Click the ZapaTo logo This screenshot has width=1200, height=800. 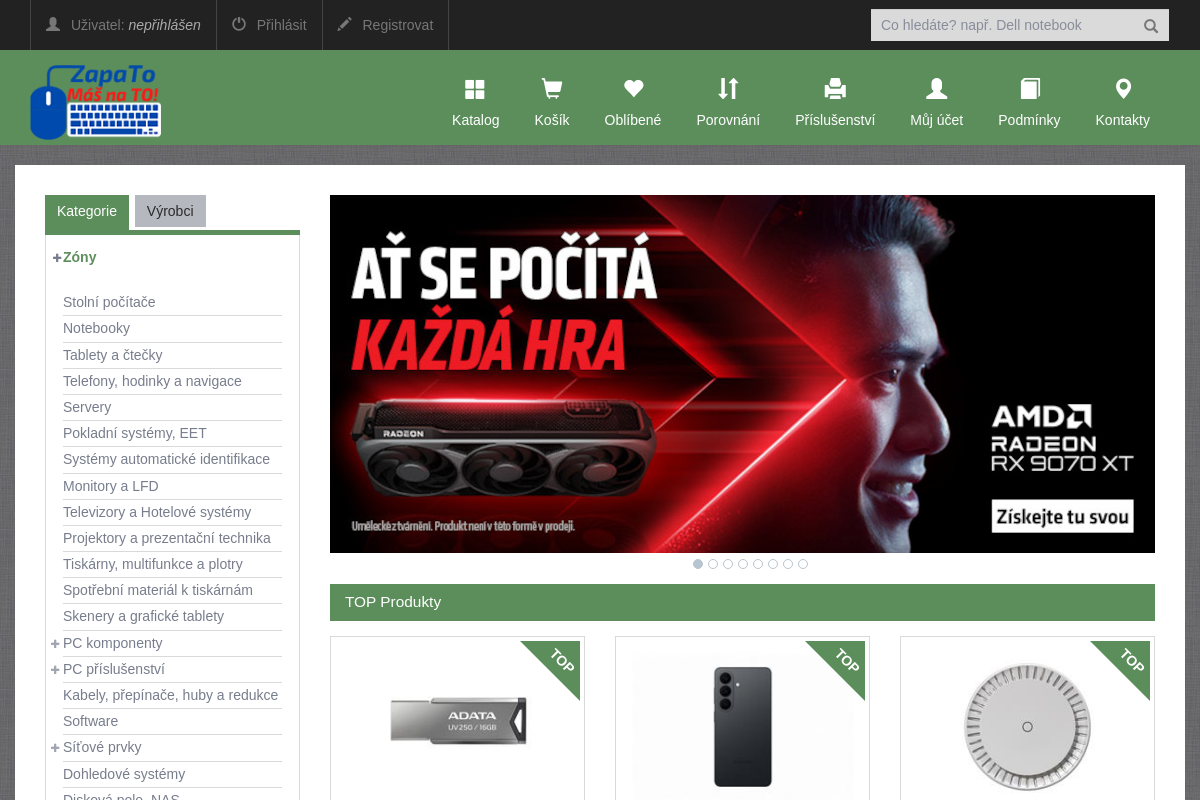click(95, 102)
